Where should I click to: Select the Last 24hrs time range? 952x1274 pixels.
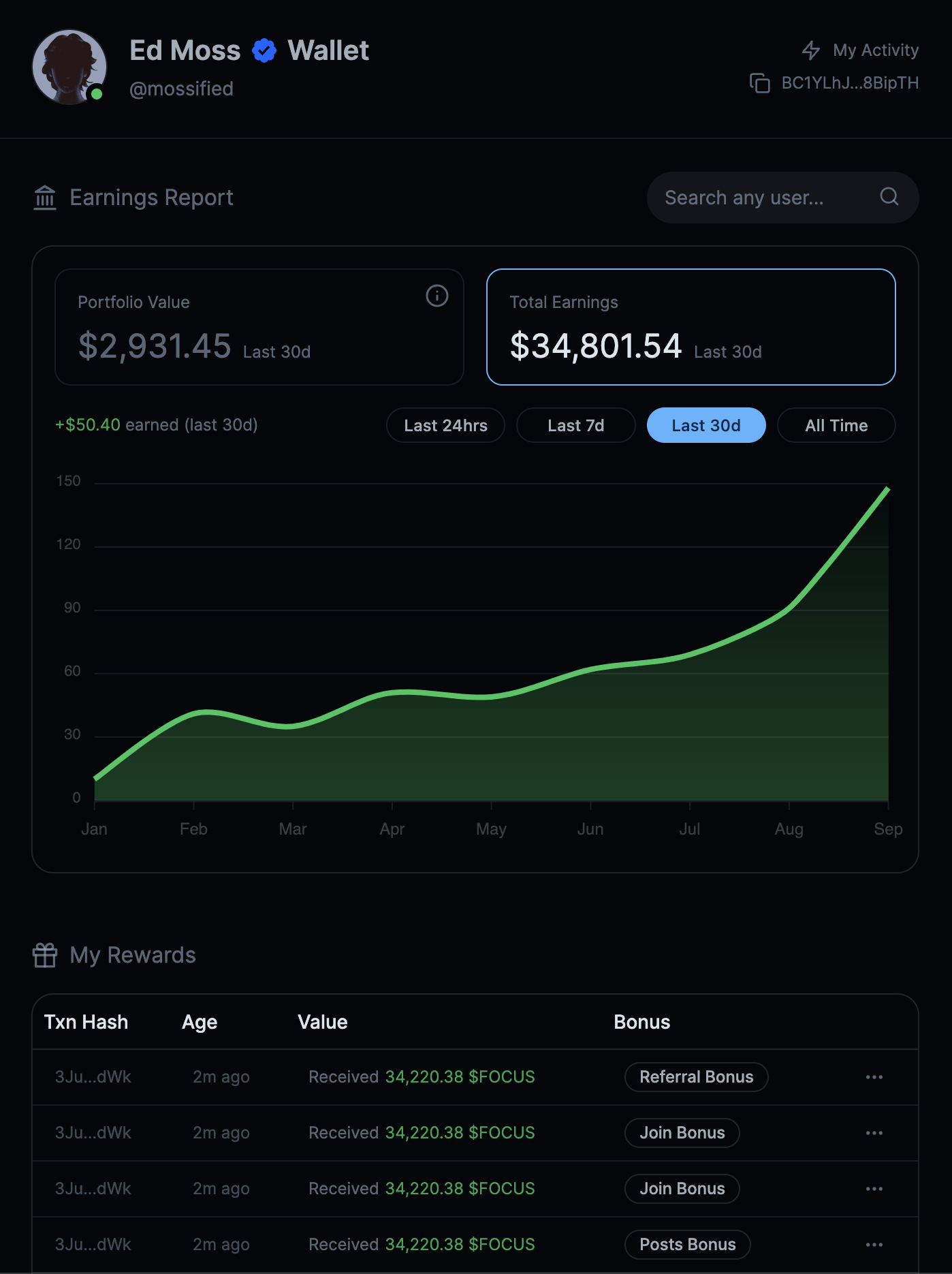(445, 426)
